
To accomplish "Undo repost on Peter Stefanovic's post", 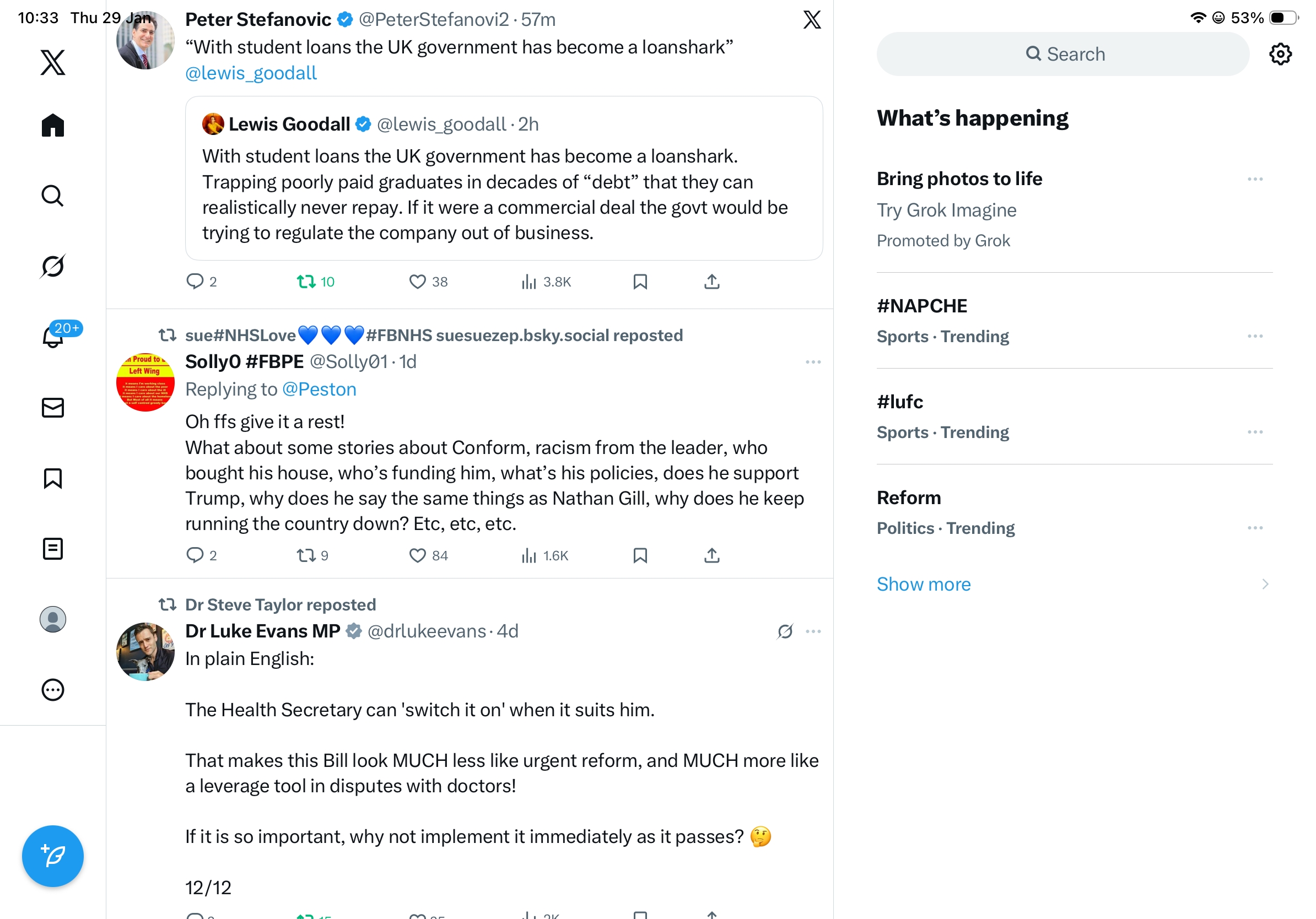I will coord(306,282).
